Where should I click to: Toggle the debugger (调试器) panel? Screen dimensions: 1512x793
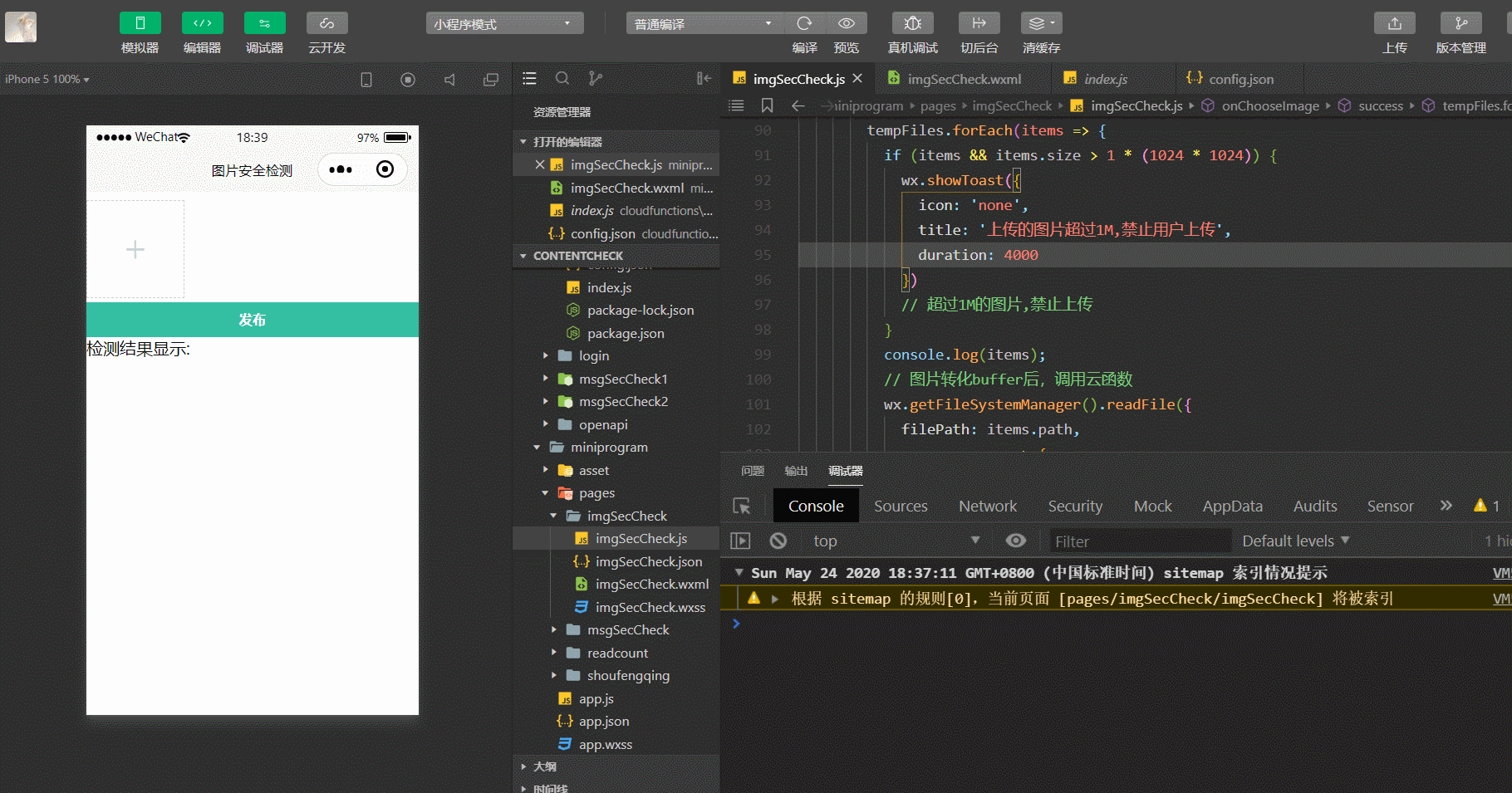click(x=264, y=23)
